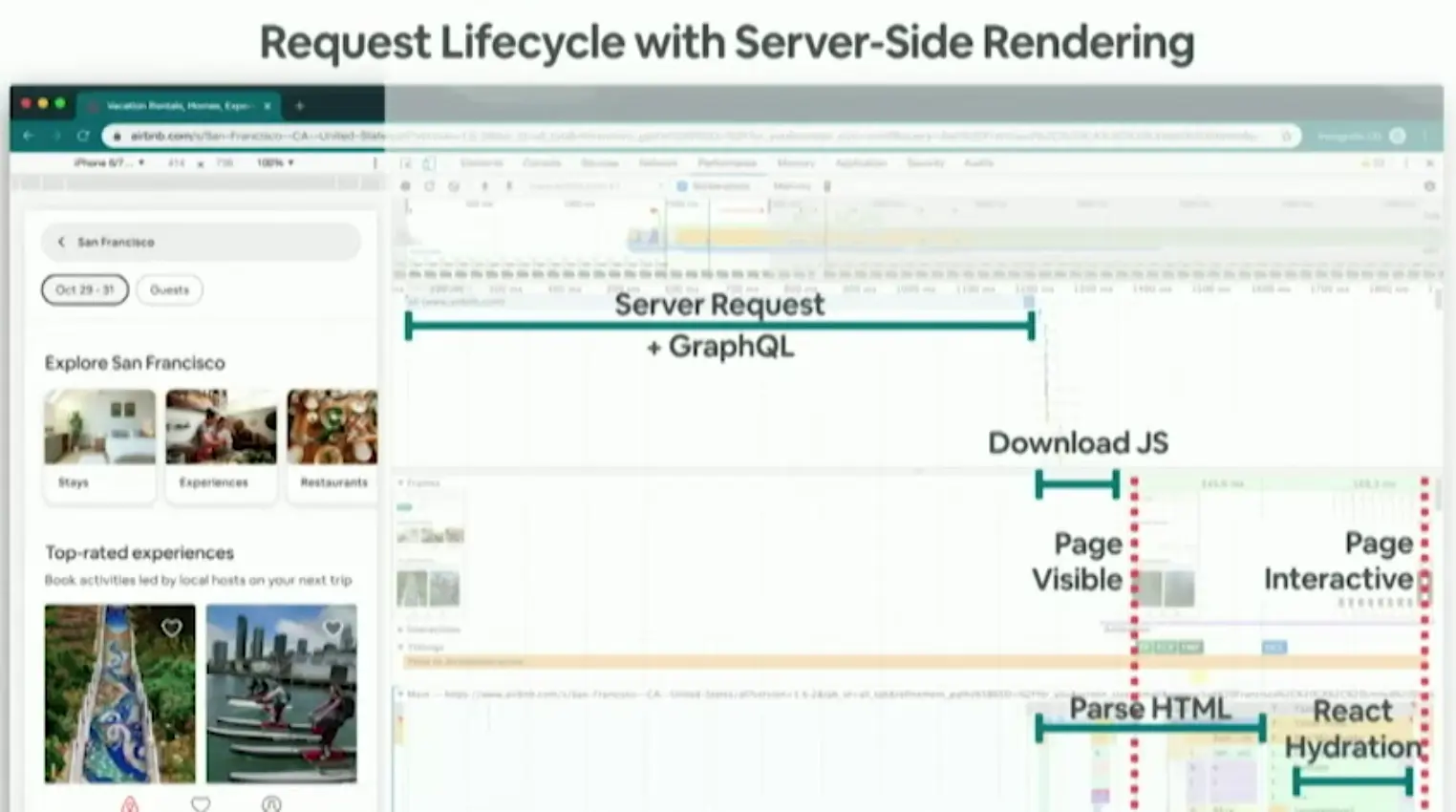Click the Airbnb logo bottom nav icon
The height and width of the screenshot is (812, 1456).
(x=130, y=804)
